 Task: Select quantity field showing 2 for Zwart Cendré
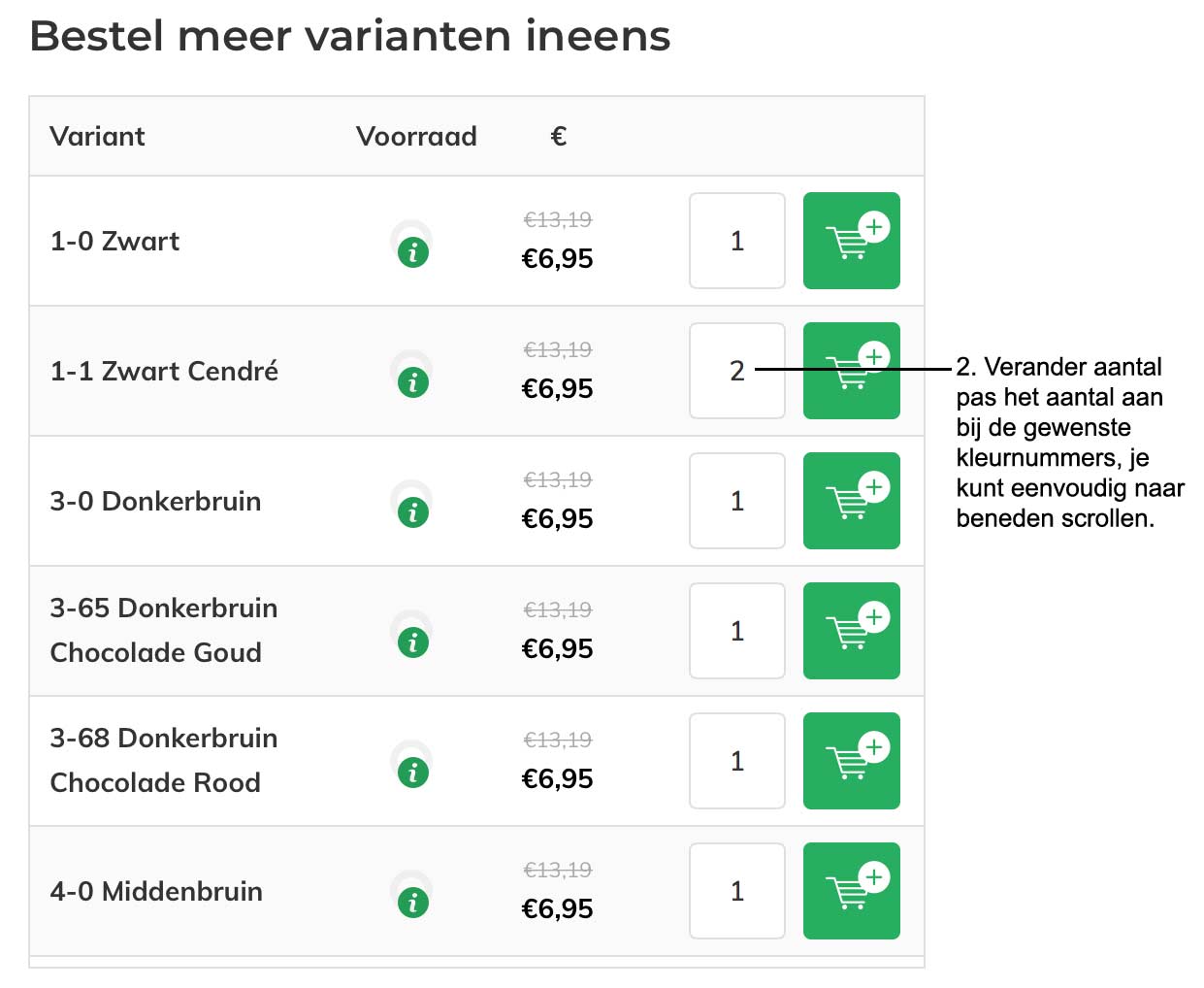(x=737, y=371)
